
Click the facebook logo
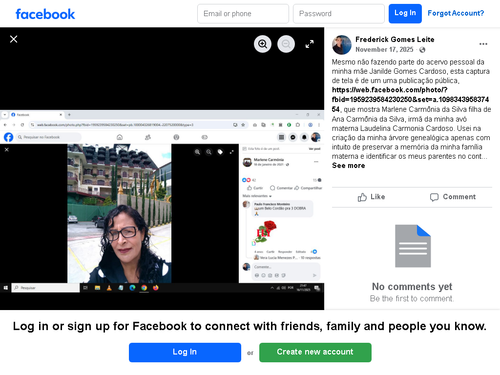click(45, 14)
